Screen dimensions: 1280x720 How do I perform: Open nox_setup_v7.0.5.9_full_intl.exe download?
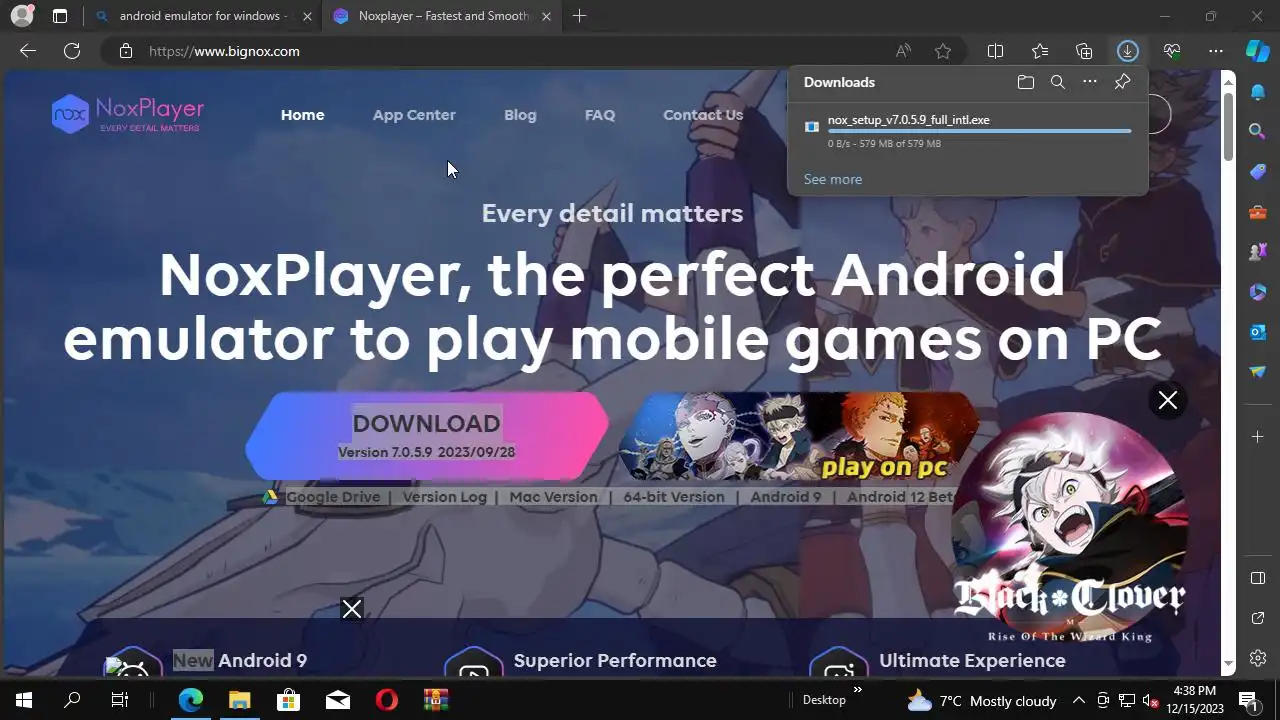(909, 120)
